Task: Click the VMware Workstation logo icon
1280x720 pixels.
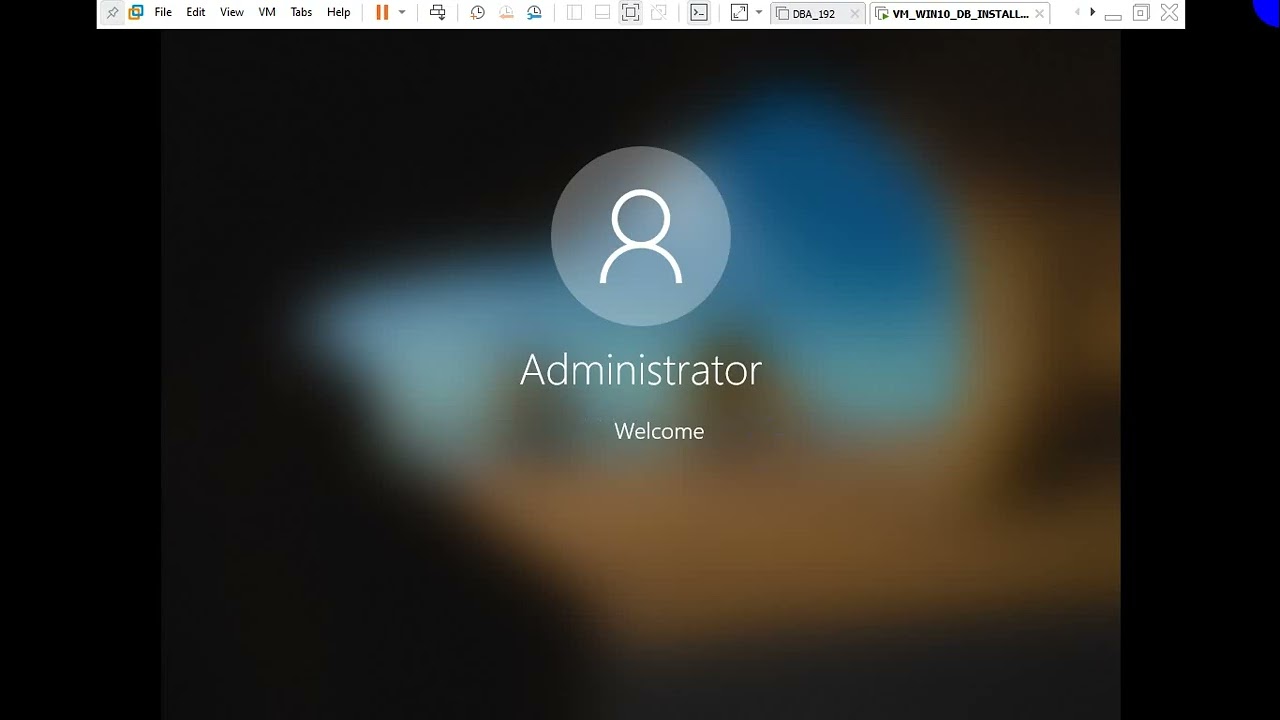Action: coord(136,13)
